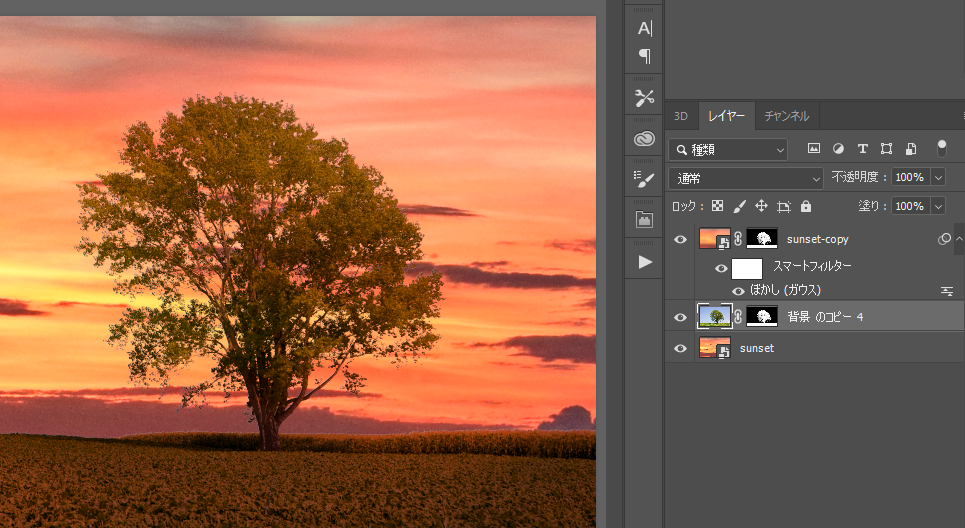Switch to the 3D panel tab
This screenshot has width=965, height=528.
(x=681, y=116)
